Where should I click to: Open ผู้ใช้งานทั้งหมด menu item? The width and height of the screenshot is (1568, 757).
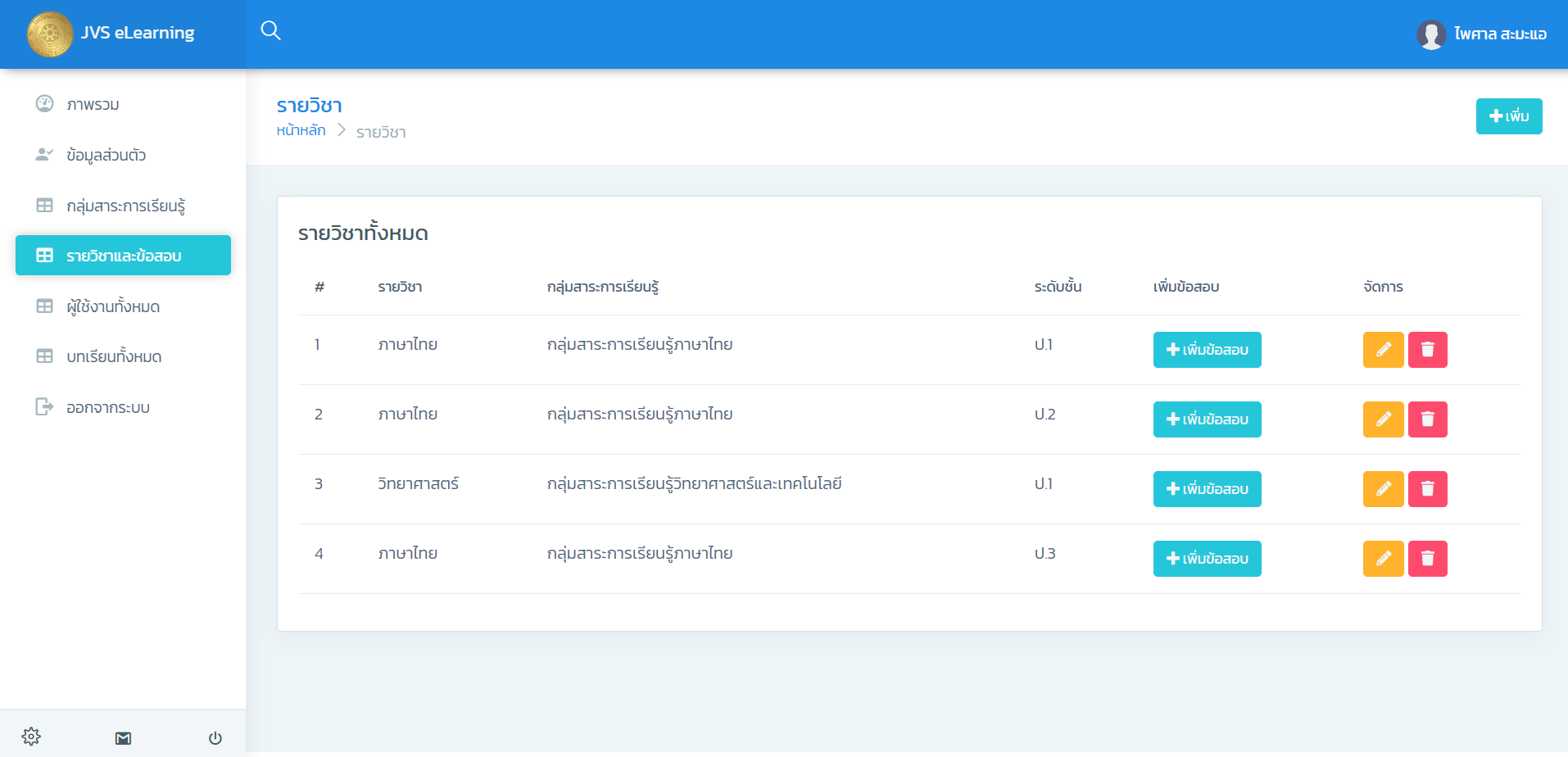pos(123,306)
